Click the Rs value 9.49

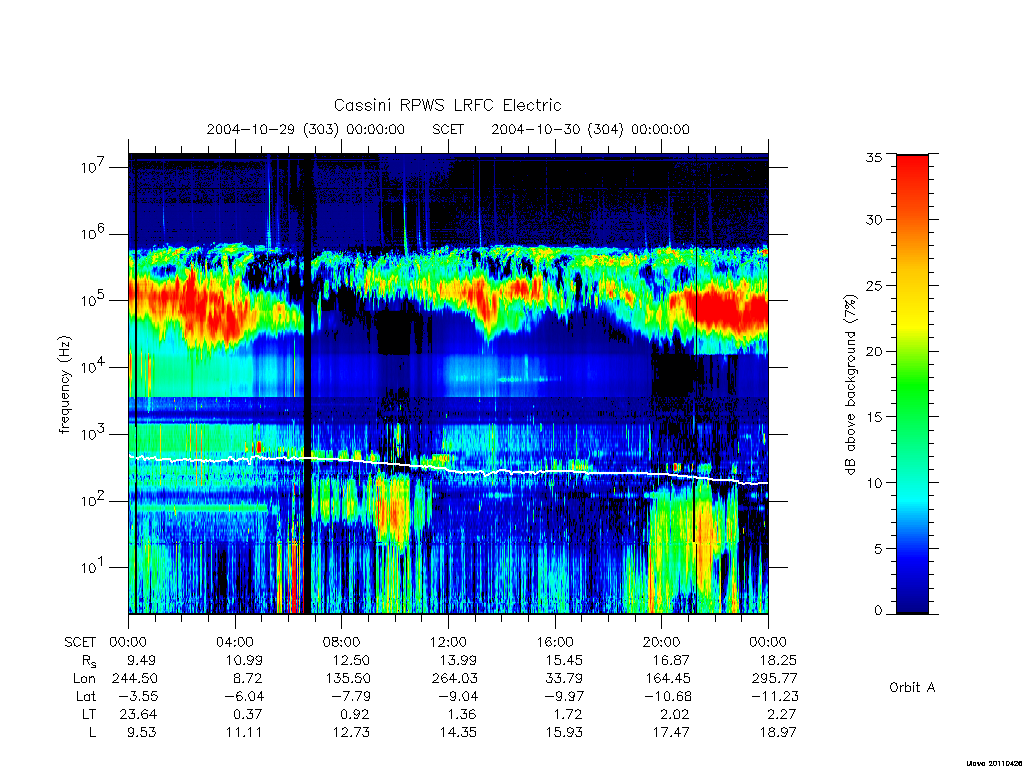point(141,660)
